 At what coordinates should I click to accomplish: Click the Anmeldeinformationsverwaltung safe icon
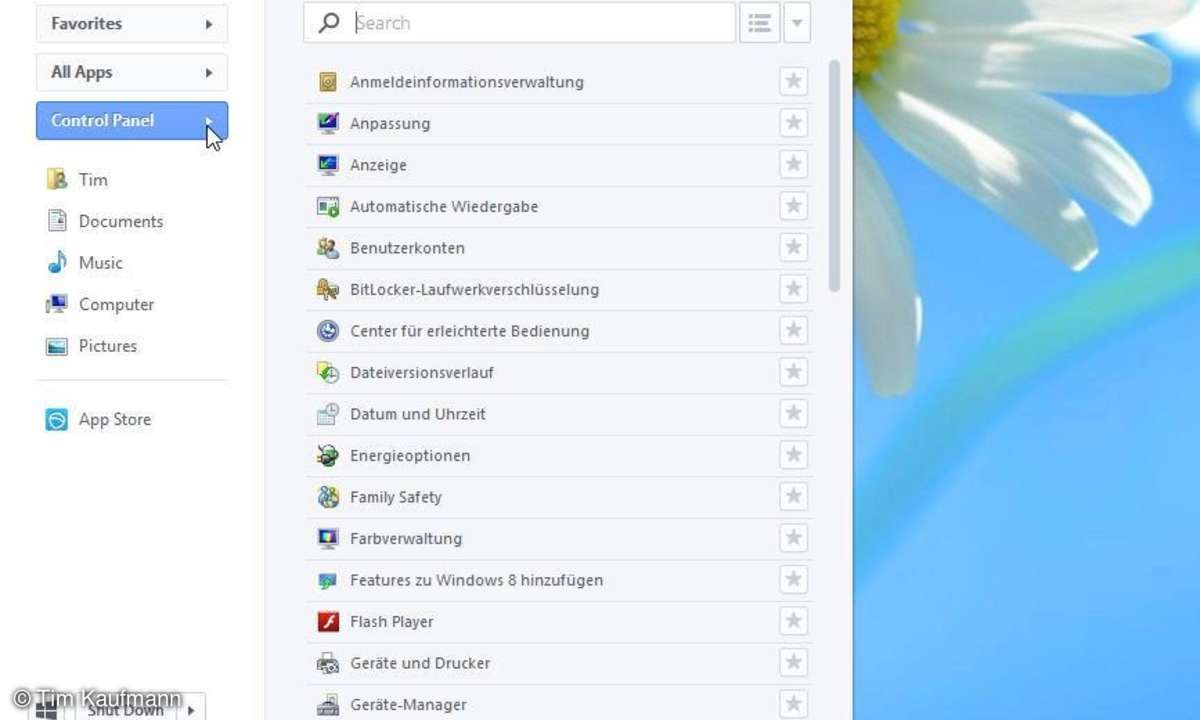click(x=328, y=82)
